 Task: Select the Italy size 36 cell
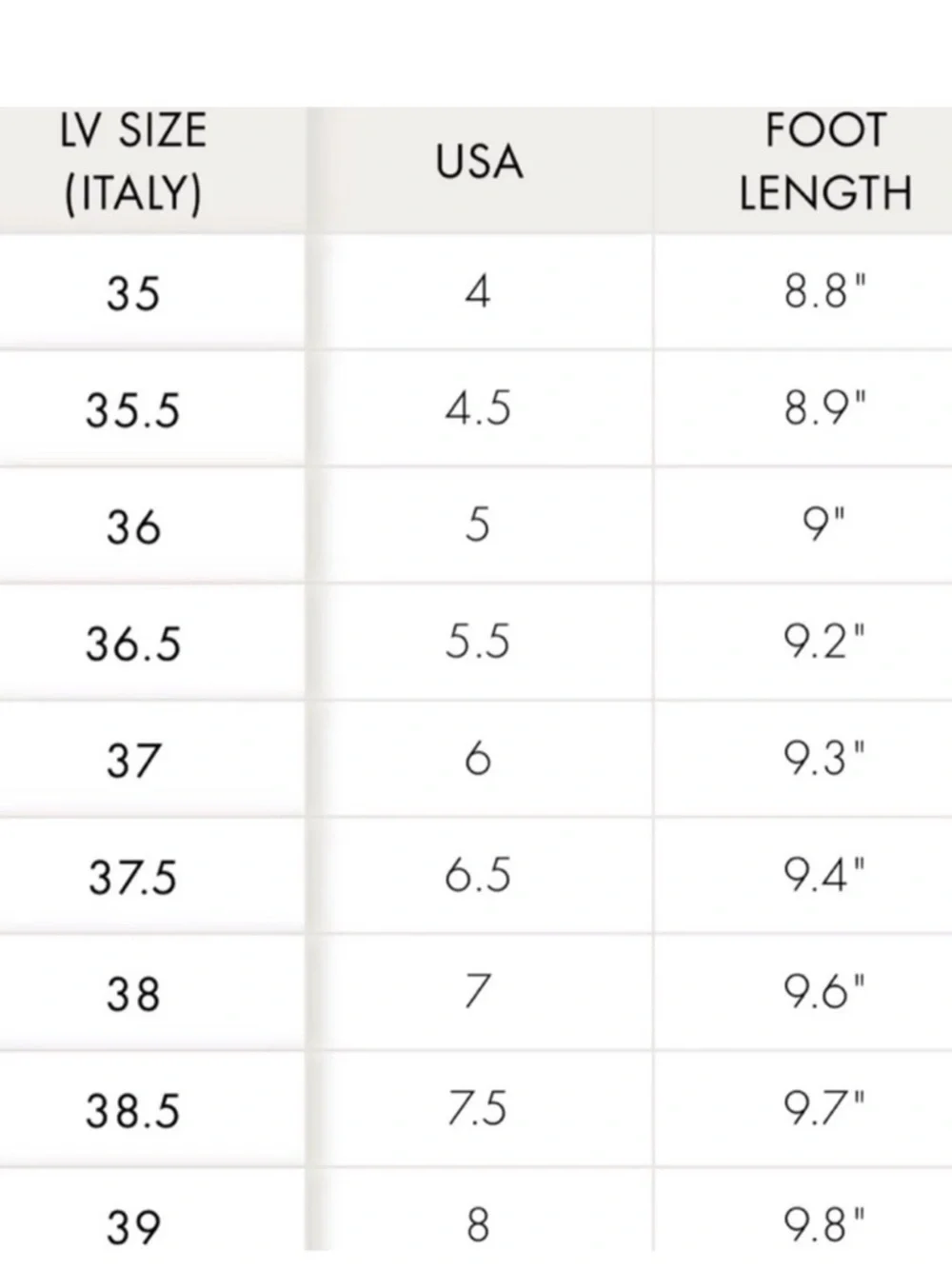click(x=133, y=526)
